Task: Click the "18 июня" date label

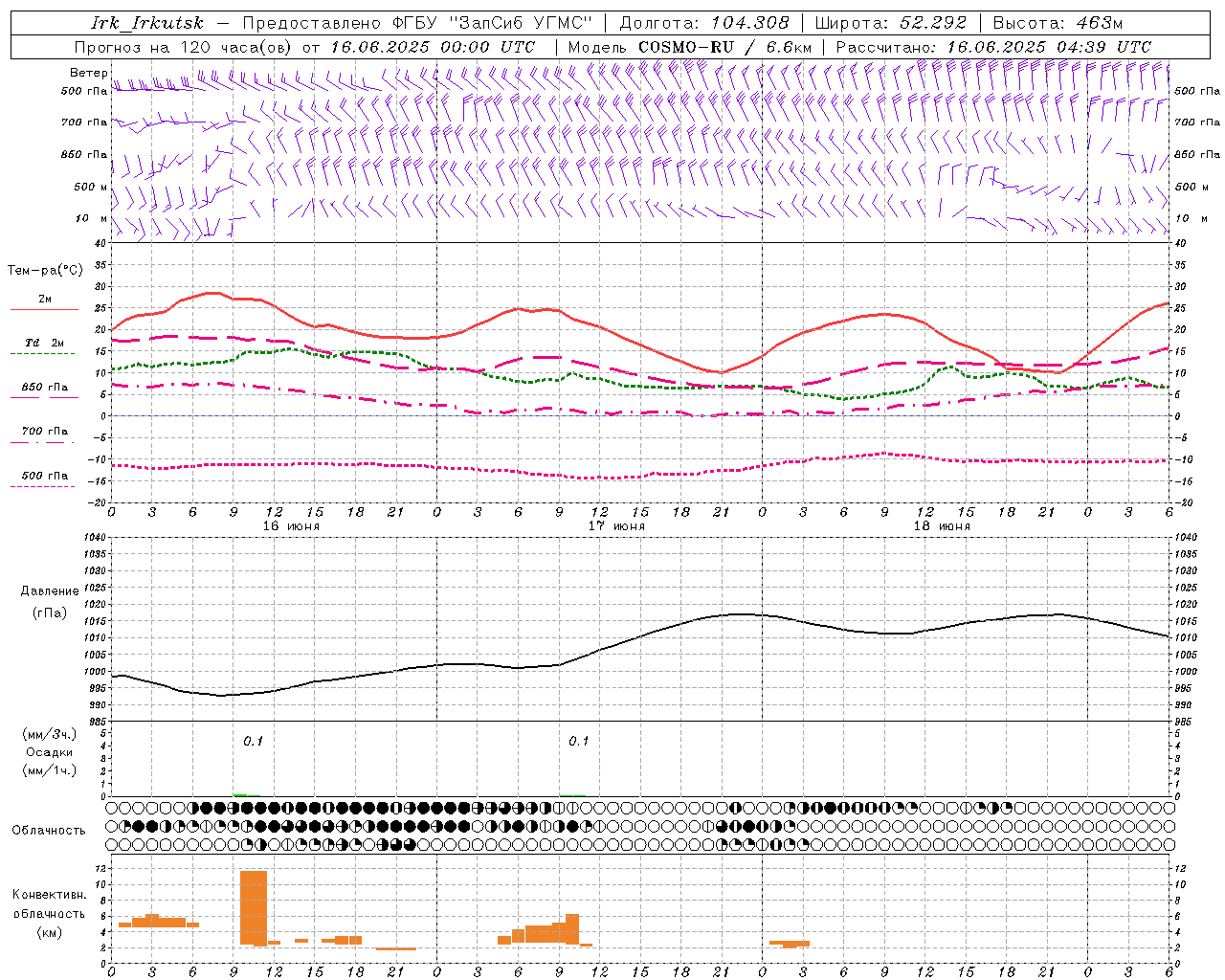Action: click(x=941, y=526)
